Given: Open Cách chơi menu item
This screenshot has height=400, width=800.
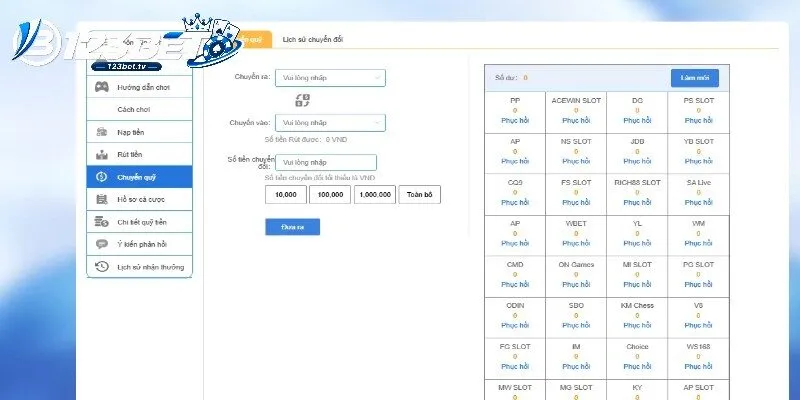Looking at the screenshot, I should click(139, 109).
